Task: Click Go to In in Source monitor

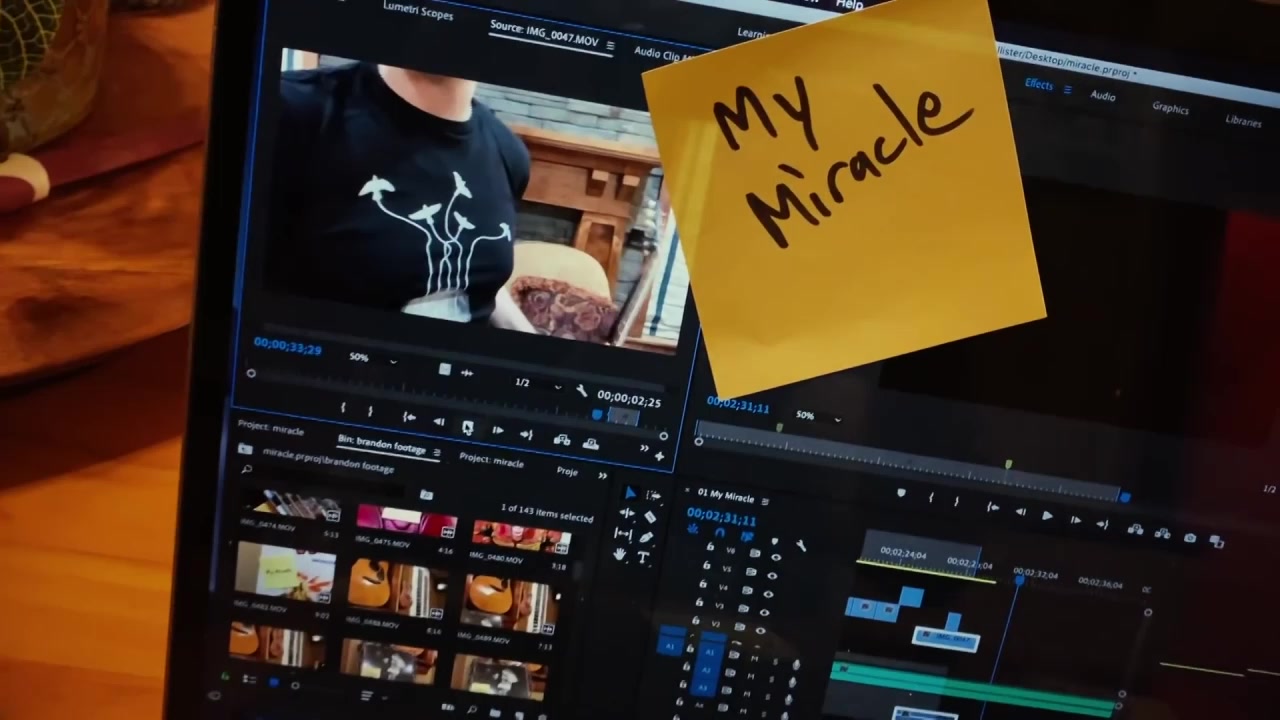Action: pyautogui.click(x=409, y=416)
